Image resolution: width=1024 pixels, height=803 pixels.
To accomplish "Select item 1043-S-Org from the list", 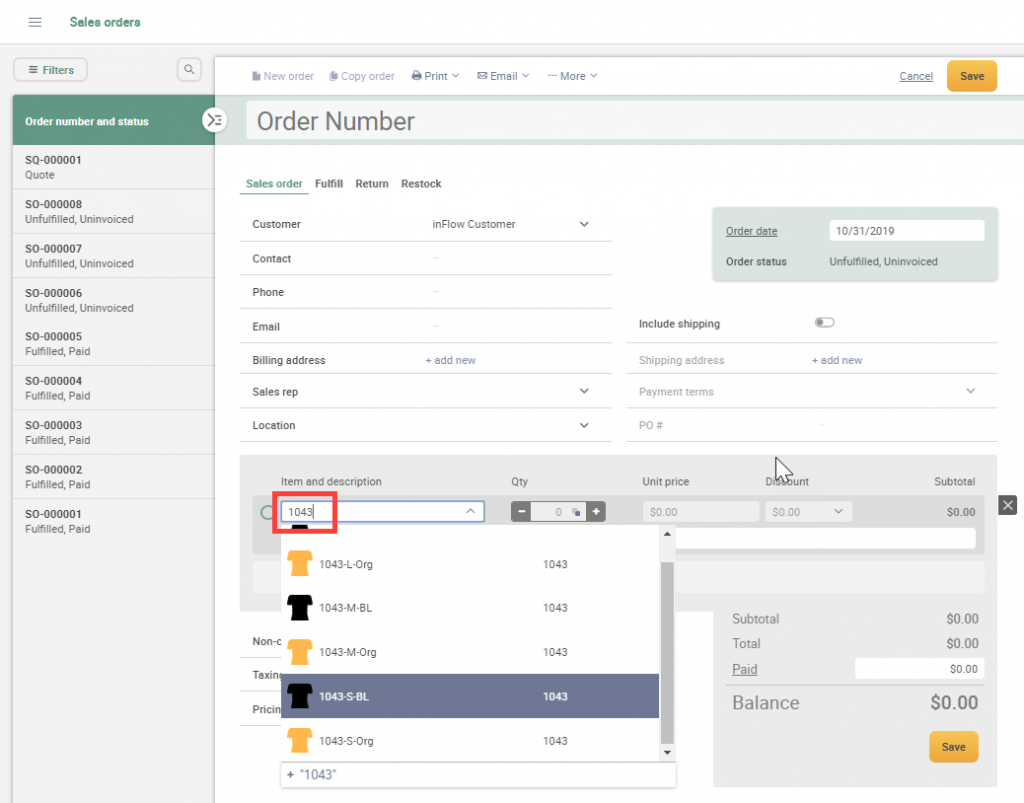I will 470,741.
